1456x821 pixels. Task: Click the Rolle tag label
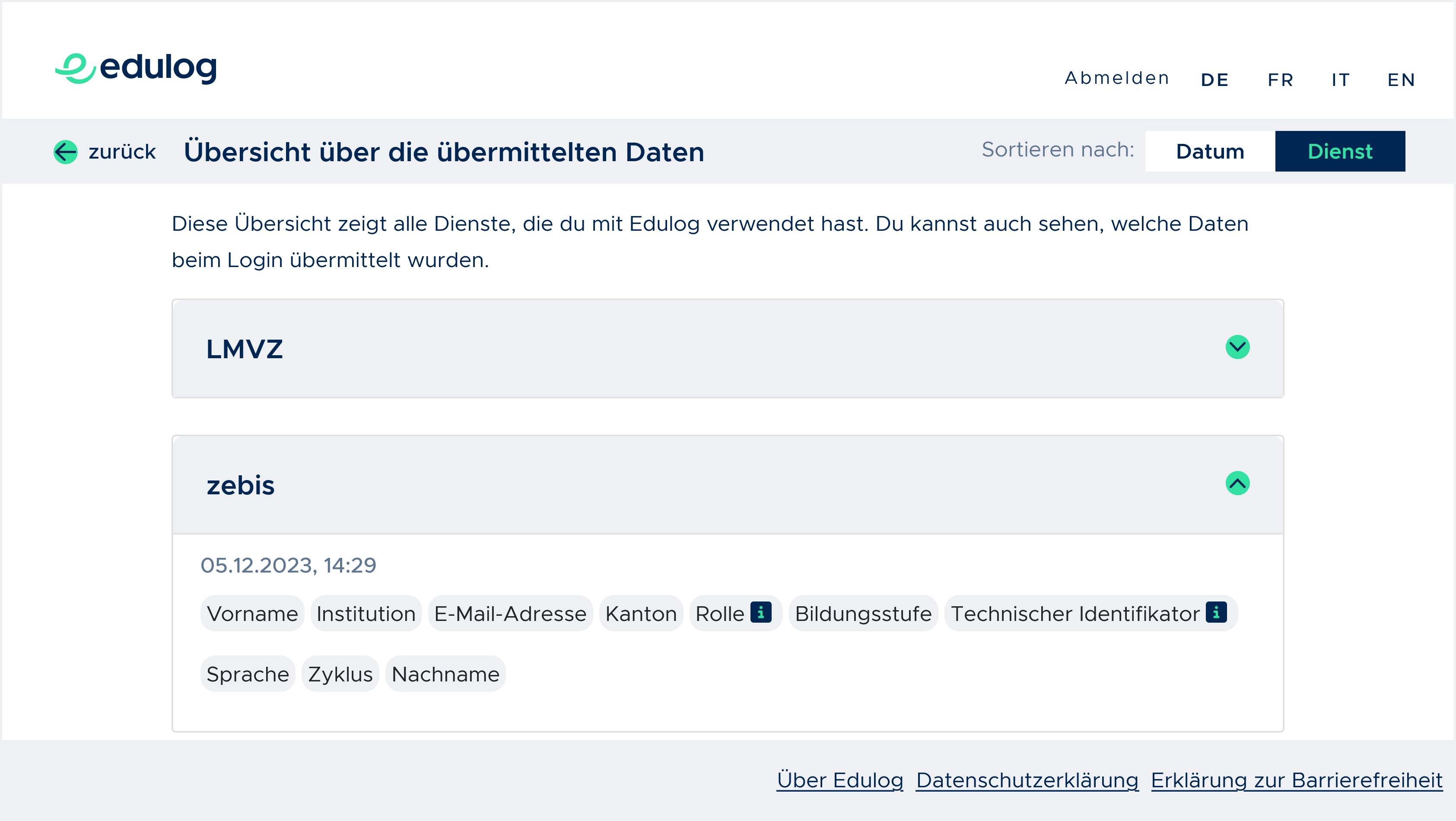(x=719, y=614)
